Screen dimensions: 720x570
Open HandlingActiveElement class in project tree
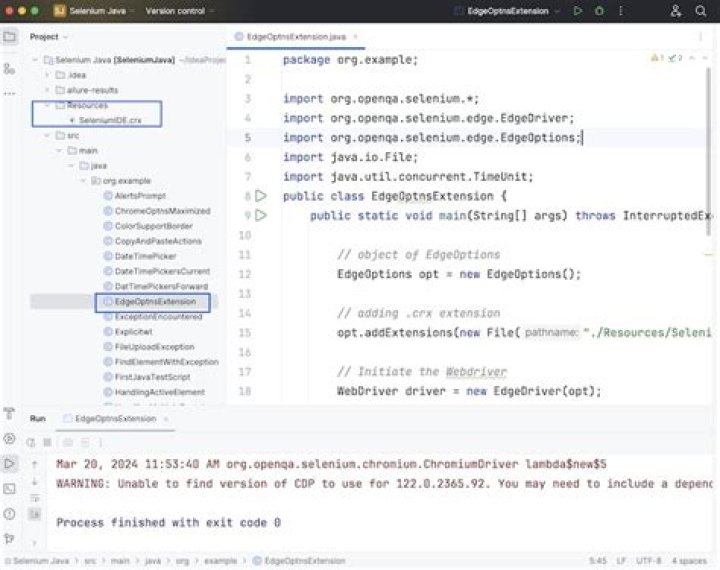pos(159,392)
